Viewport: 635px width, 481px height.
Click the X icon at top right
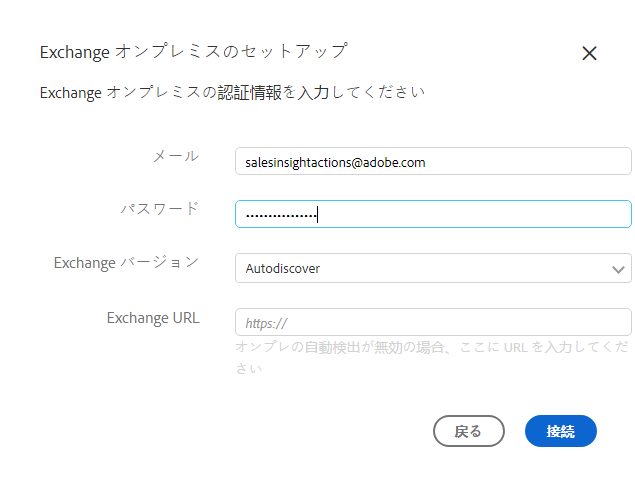point(589,54)
